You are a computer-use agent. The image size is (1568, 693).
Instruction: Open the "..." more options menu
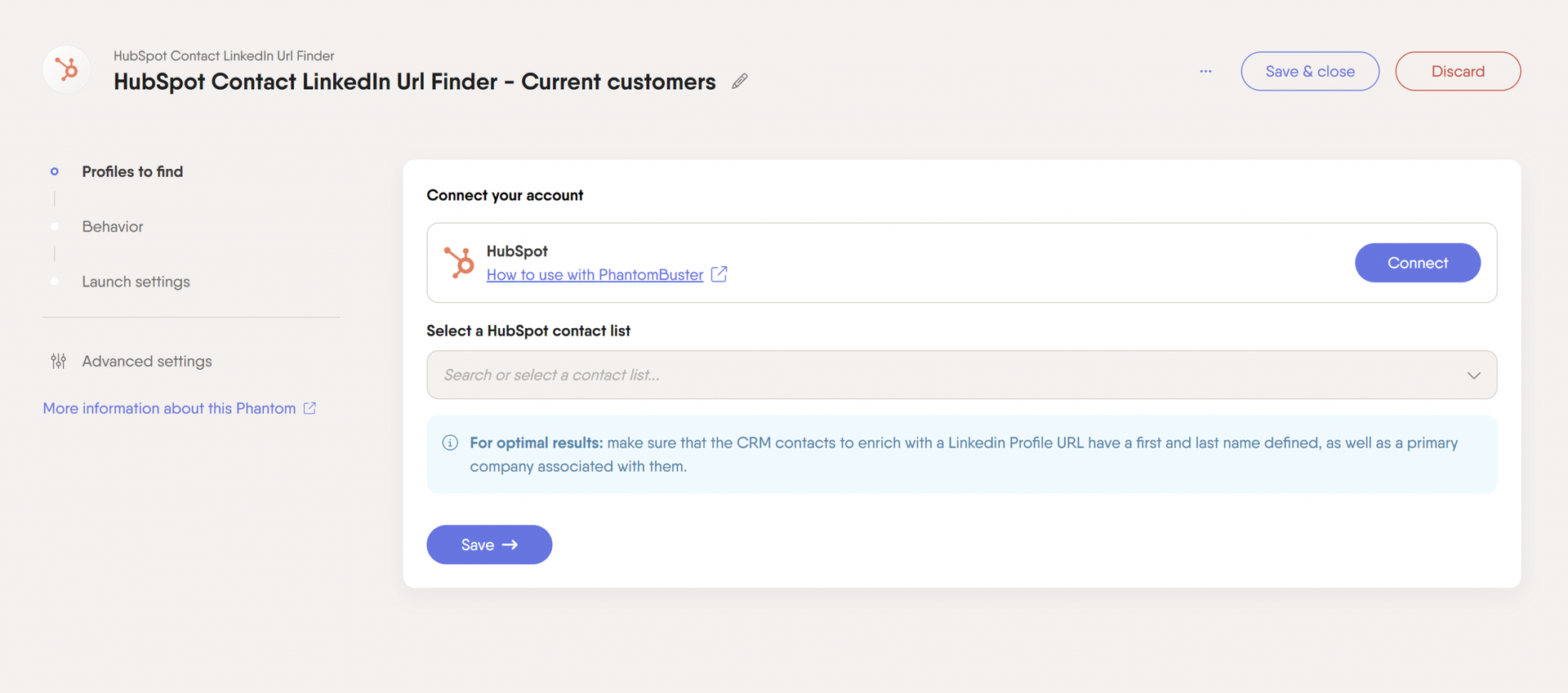(1205, 71)
